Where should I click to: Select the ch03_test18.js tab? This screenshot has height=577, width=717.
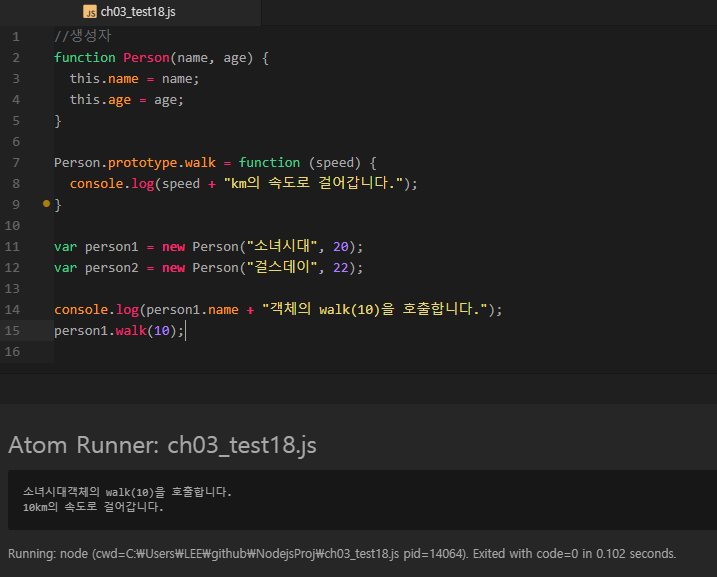tap(130, 12)
